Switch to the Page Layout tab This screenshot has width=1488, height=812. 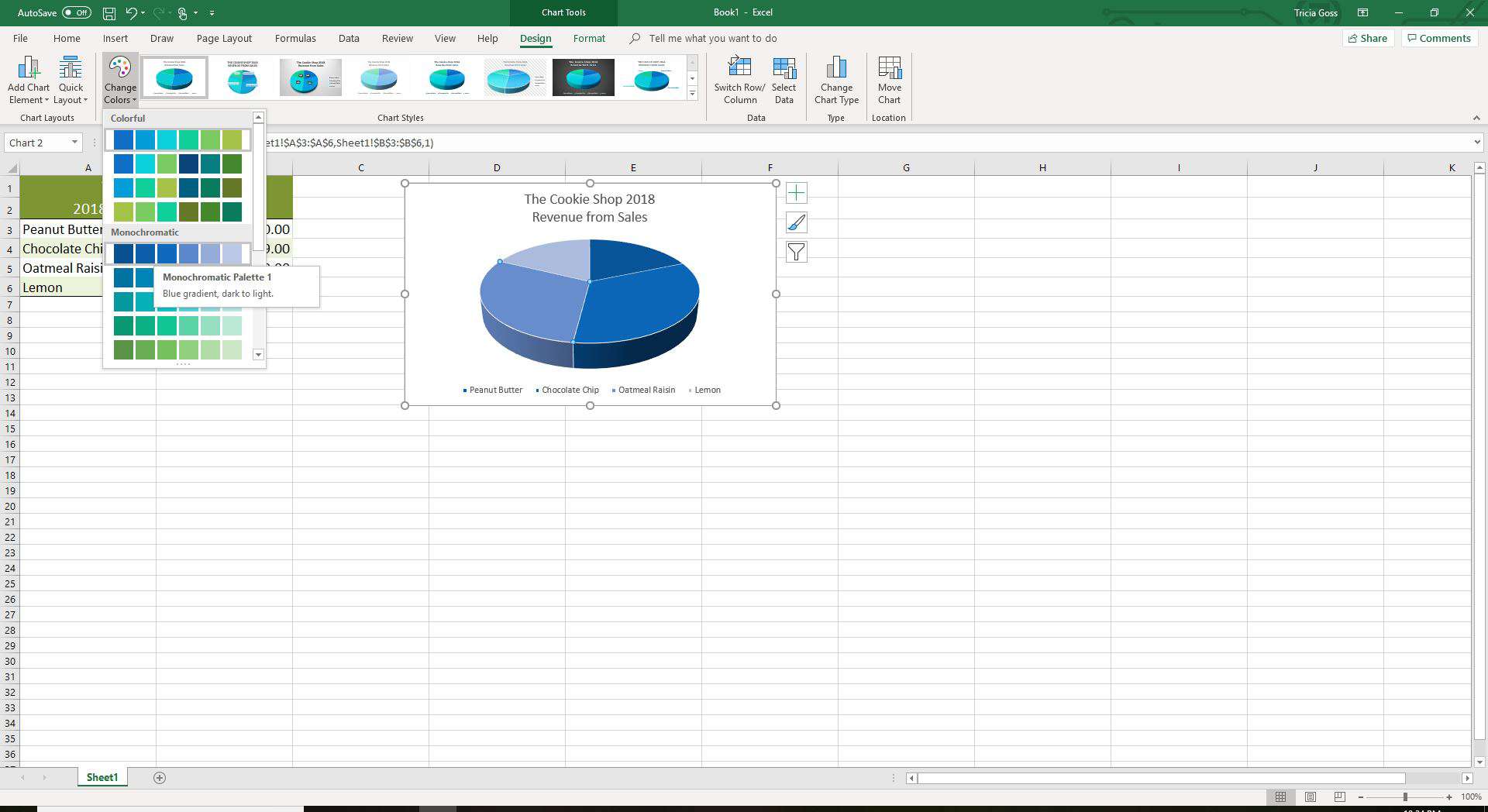(x=224, y=38)
